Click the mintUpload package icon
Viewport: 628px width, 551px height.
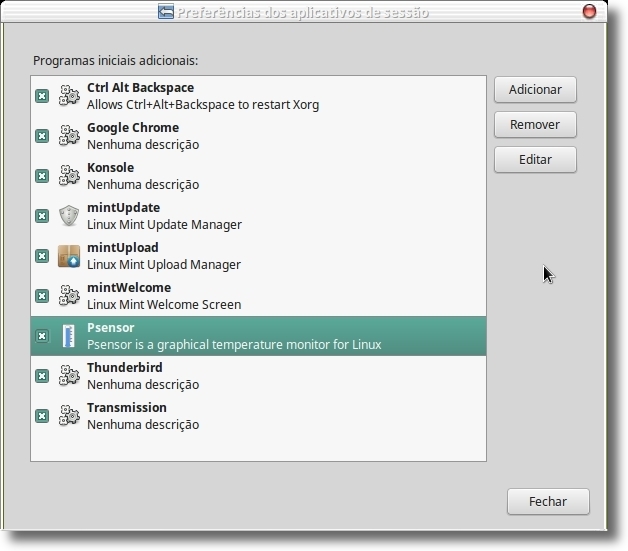69,256
